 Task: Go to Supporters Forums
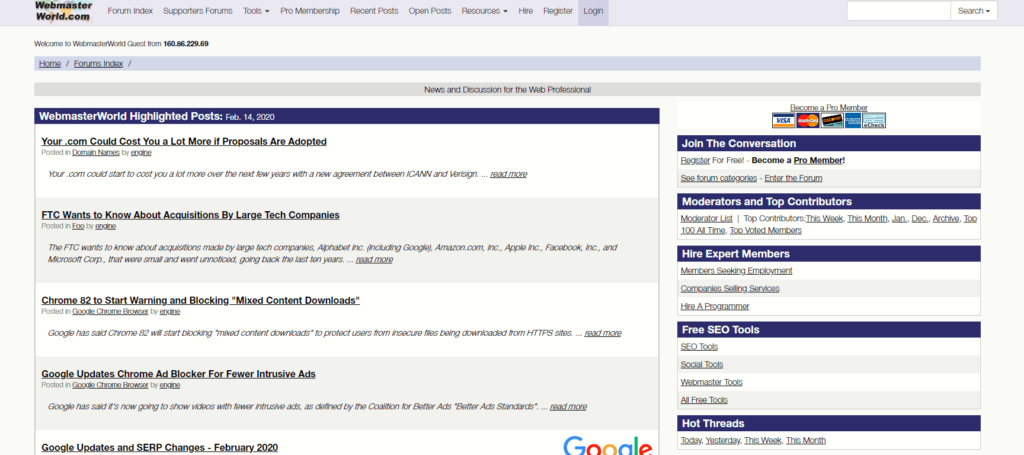pos(198,11)
